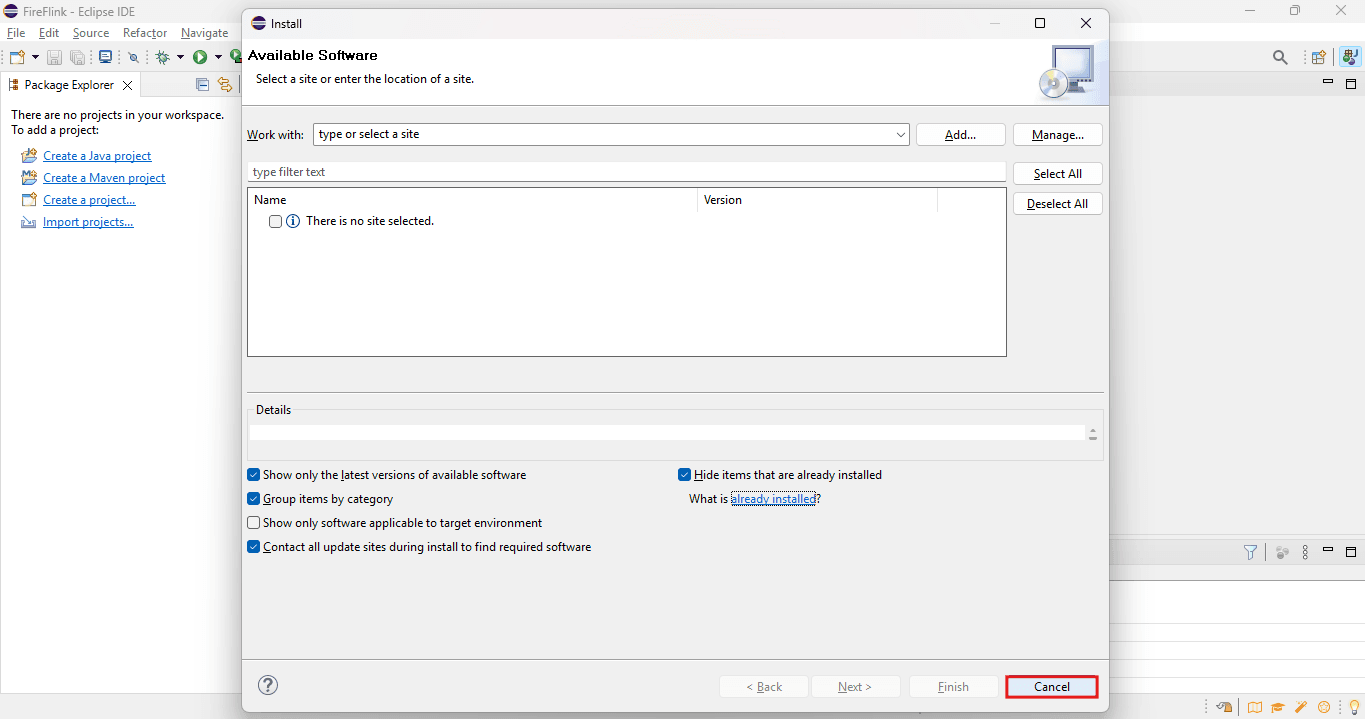1365x719 pixels.
Task: Select the Java perspective icon
Action: pyautogui.click(x=1349, y=58)
